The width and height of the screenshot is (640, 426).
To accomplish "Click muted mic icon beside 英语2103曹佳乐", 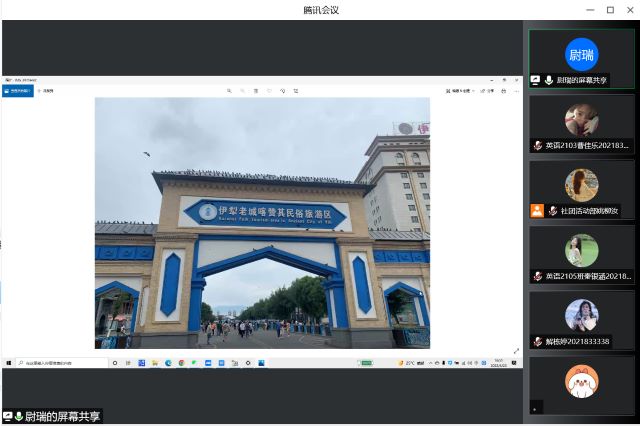I will pos(538,145).
